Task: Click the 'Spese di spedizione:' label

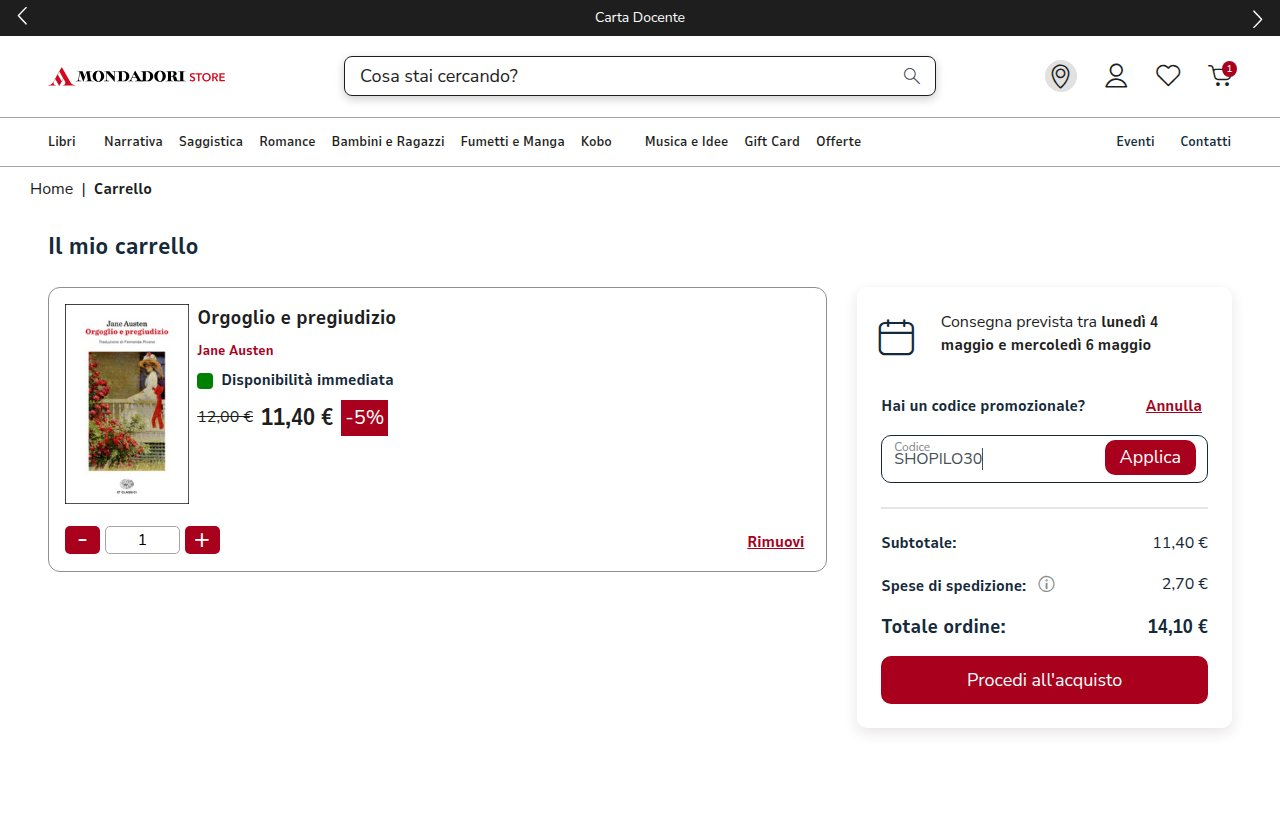Action: pyautogui.click(x=954, y=586)
